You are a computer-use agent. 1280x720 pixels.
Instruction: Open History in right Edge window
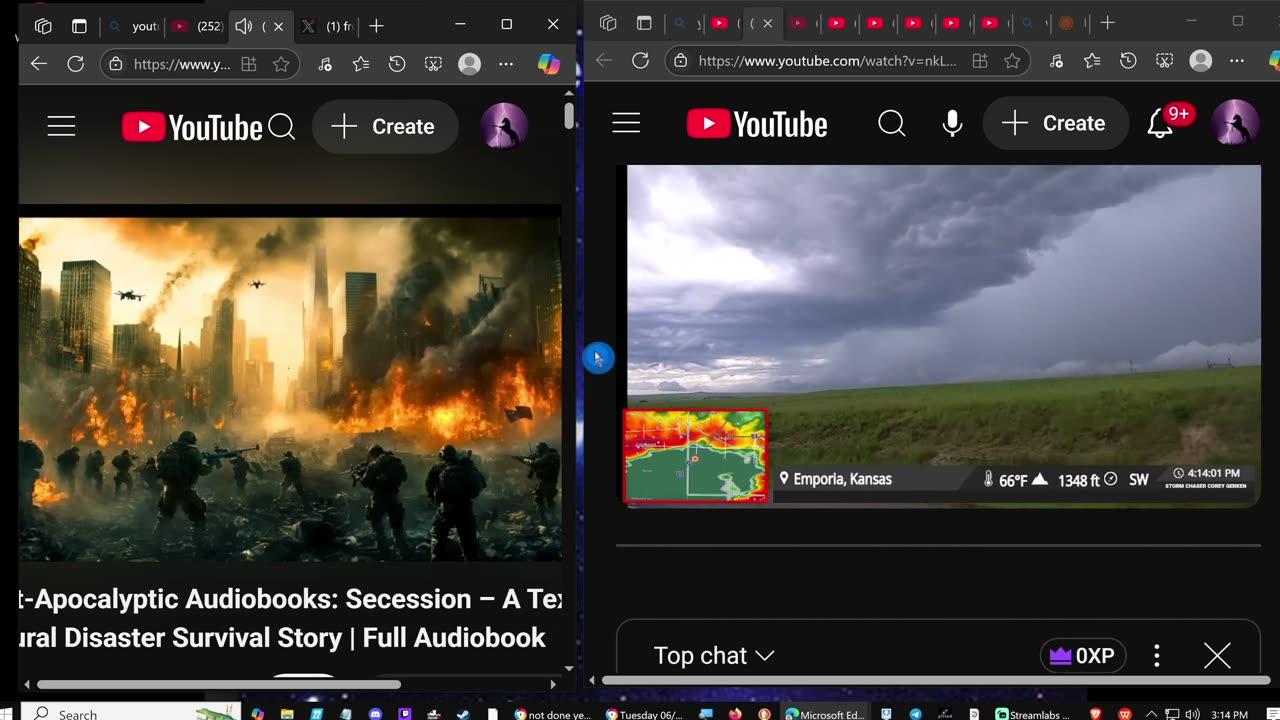pyautogui.click(x=1128, y=61)
